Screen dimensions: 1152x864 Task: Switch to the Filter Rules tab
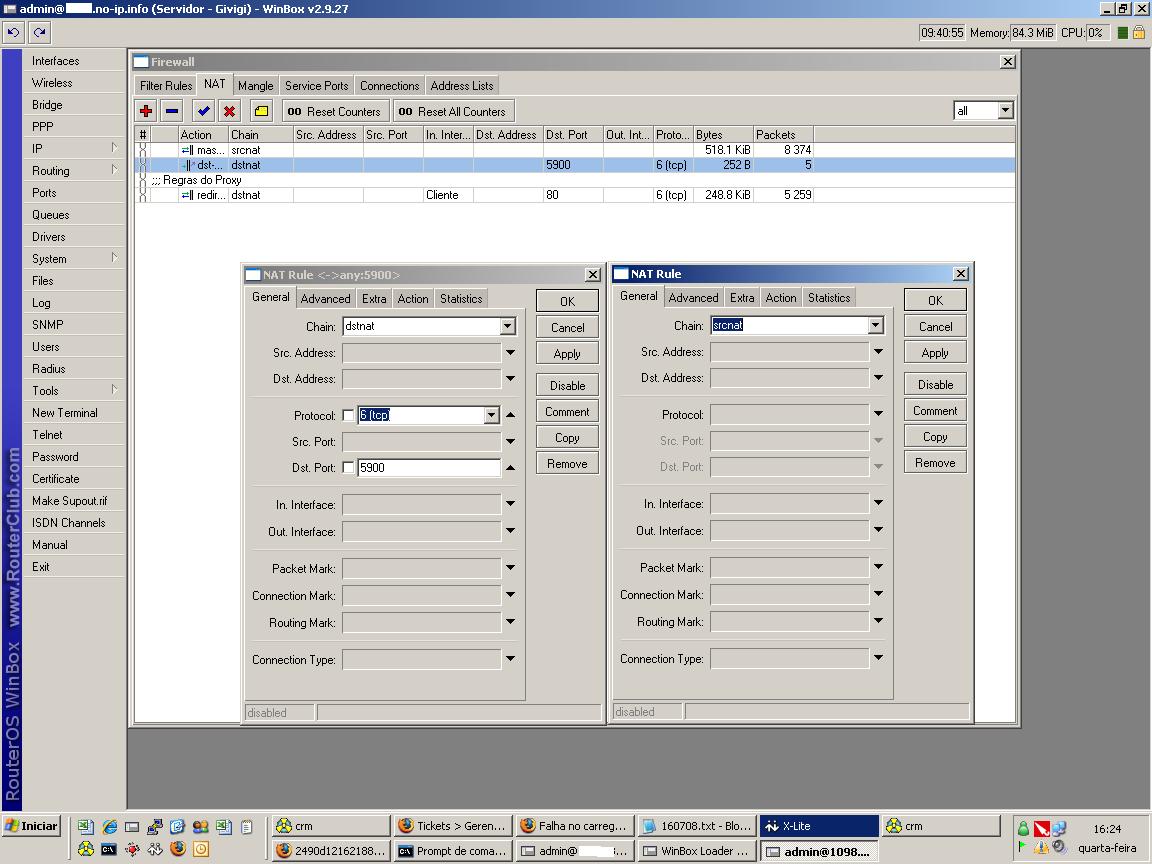click(x=165, y=86)
